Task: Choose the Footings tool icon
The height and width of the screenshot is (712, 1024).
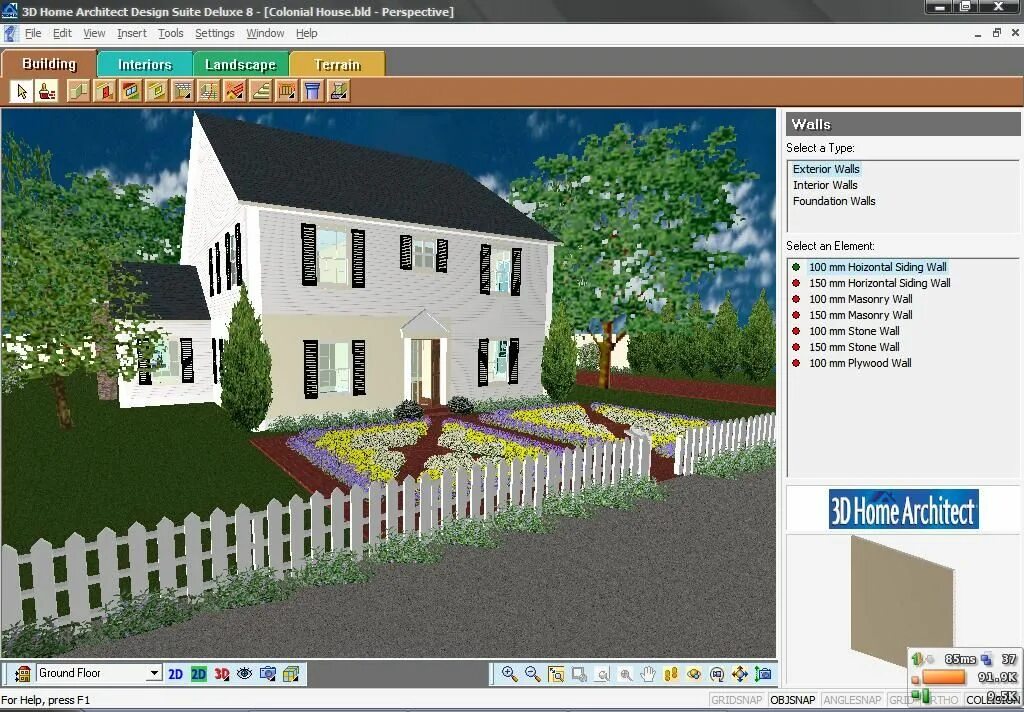Action: 338,91
